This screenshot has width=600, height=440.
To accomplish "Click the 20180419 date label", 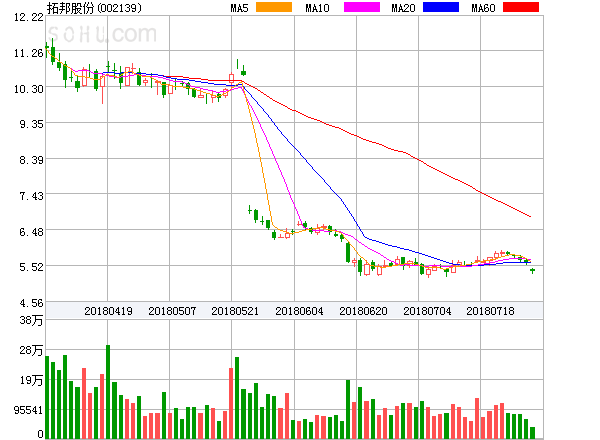I will point(108,311).
